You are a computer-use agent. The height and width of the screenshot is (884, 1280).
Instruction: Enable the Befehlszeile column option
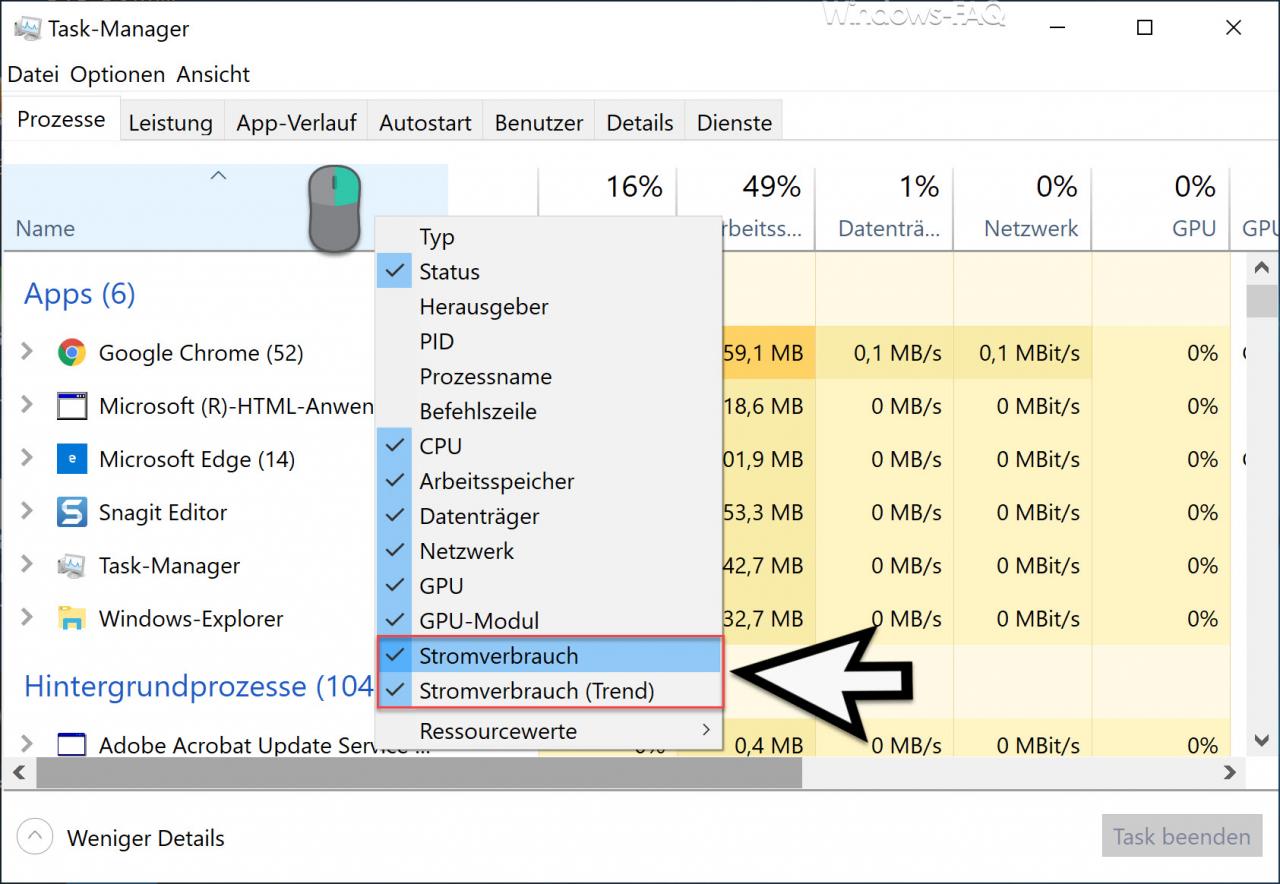pyautogui.click(x=548, y=411)
